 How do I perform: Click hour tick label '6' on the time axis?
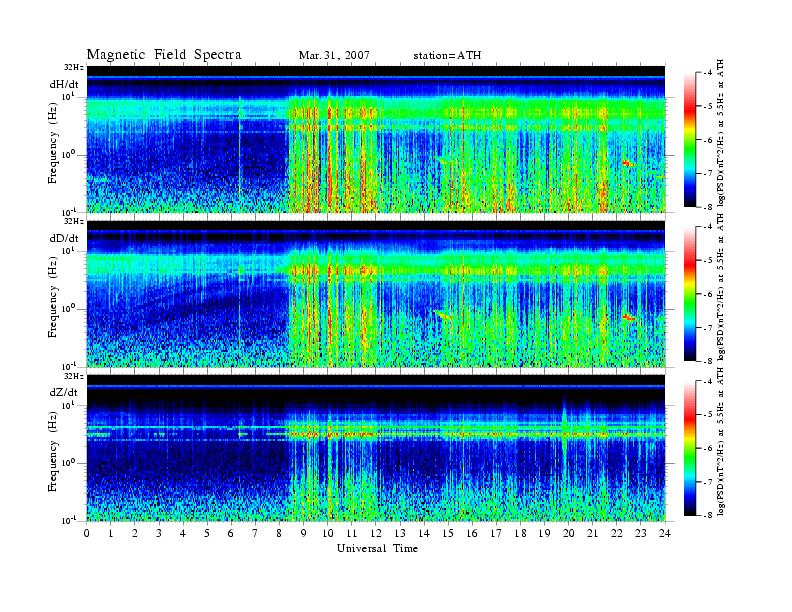pyautogui.click(x=231, y=533)
